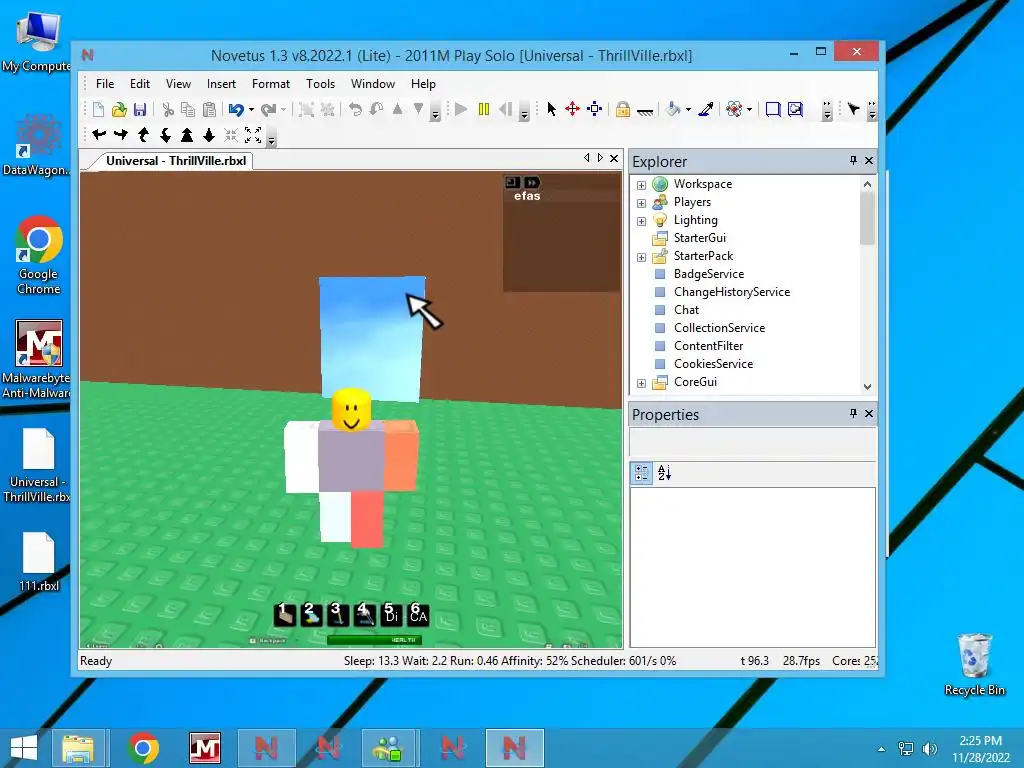
Task: Expand the Players tree node
Action: pyautogui.click(x=641, y=203)
